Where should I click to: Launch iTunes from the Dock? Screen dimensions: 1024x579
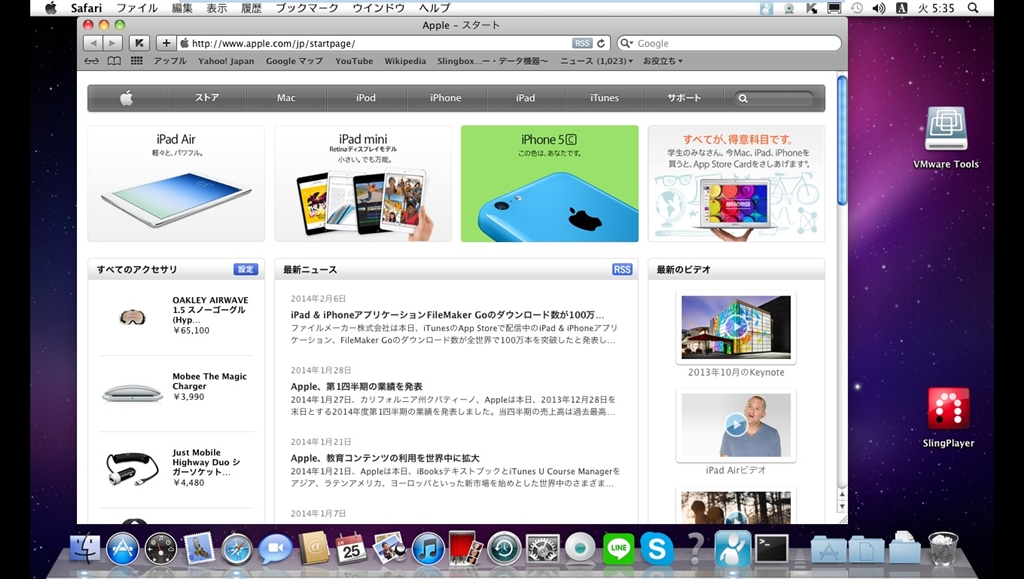point(428,548)
